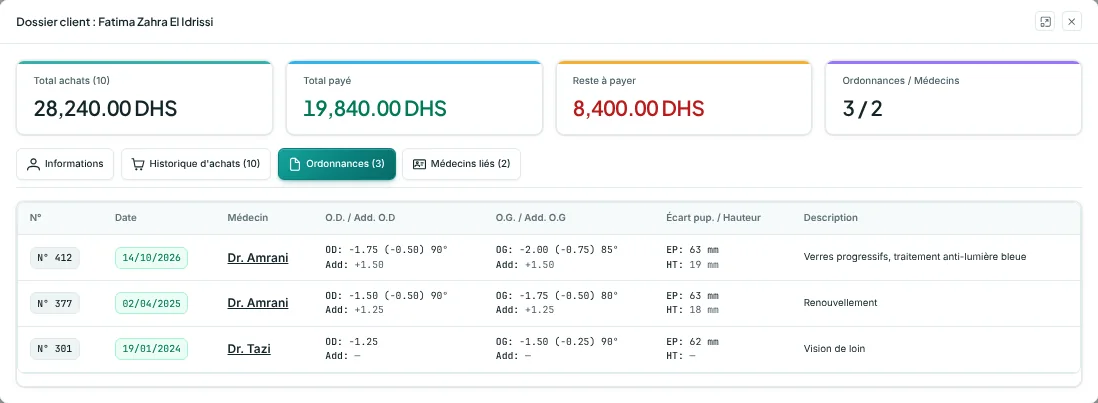
Task: Click the 28,240.00 DHS amount
Action: 105,108
